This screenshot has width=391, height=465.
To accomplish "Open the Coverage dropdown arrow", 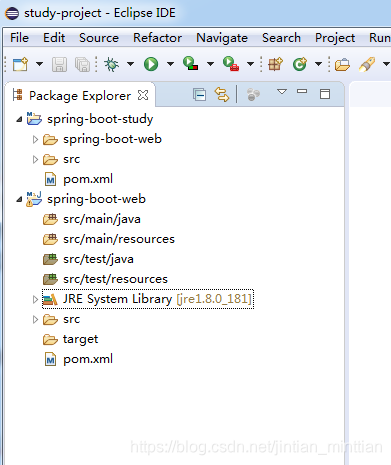I will pos(210,64).
